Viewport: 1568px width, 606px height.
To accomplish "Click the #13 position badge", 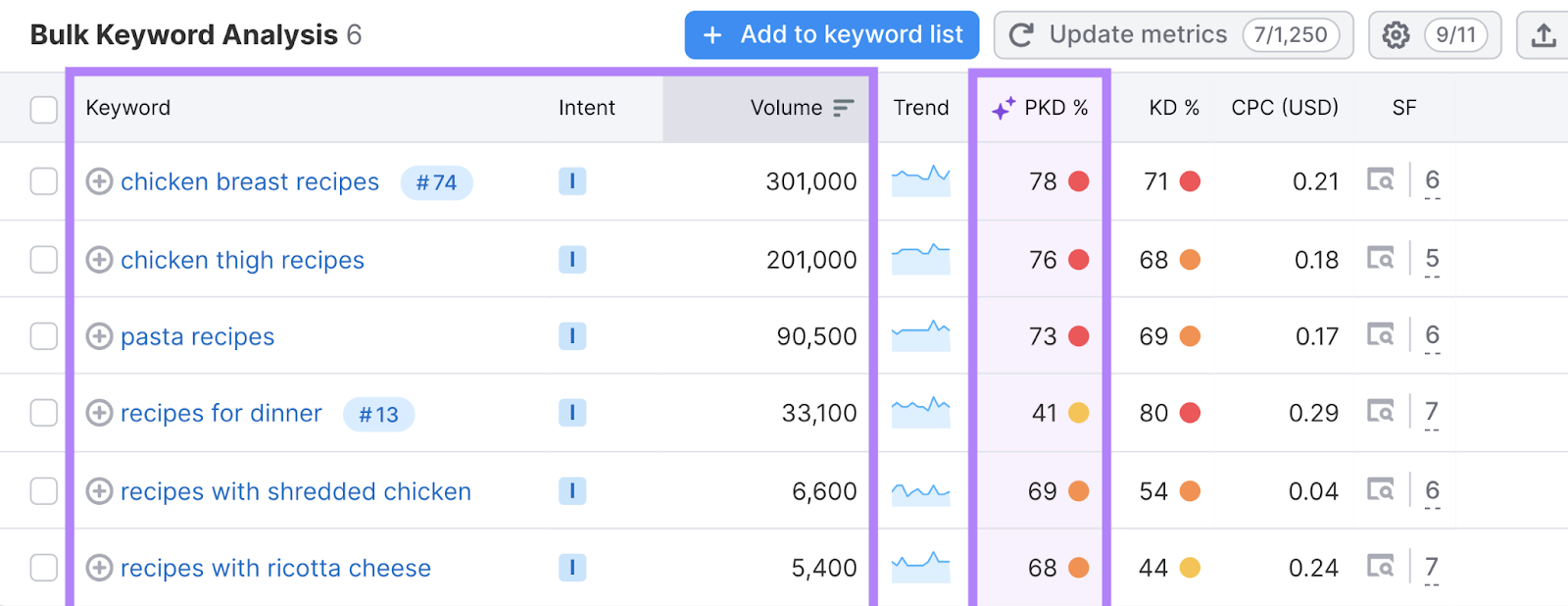I will [x=378, y=414].
